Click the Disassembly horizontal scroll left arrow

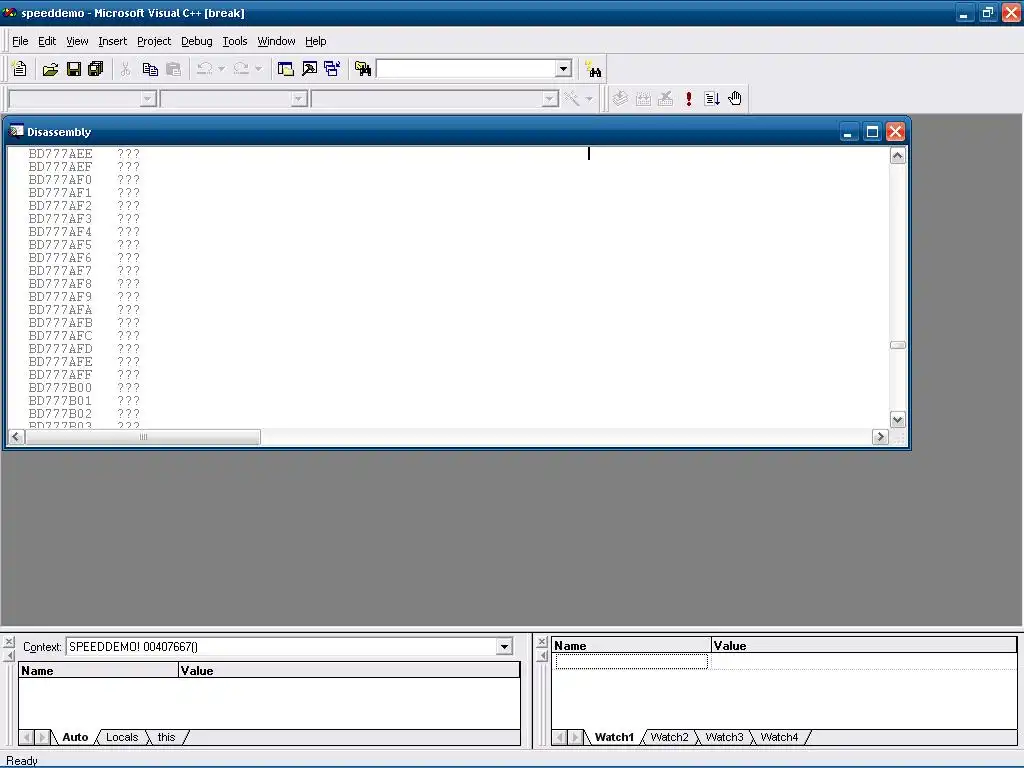click(16, 437)
